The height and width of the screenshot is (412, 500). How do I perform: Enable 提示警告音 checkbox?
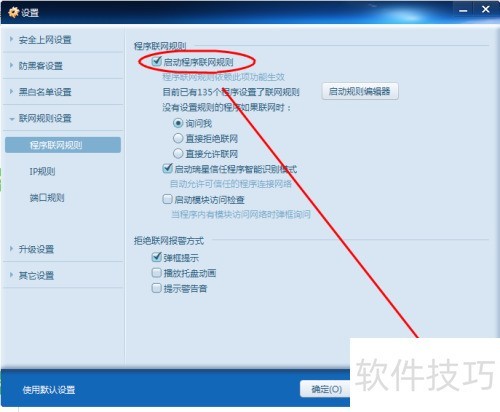coord(156,288)
